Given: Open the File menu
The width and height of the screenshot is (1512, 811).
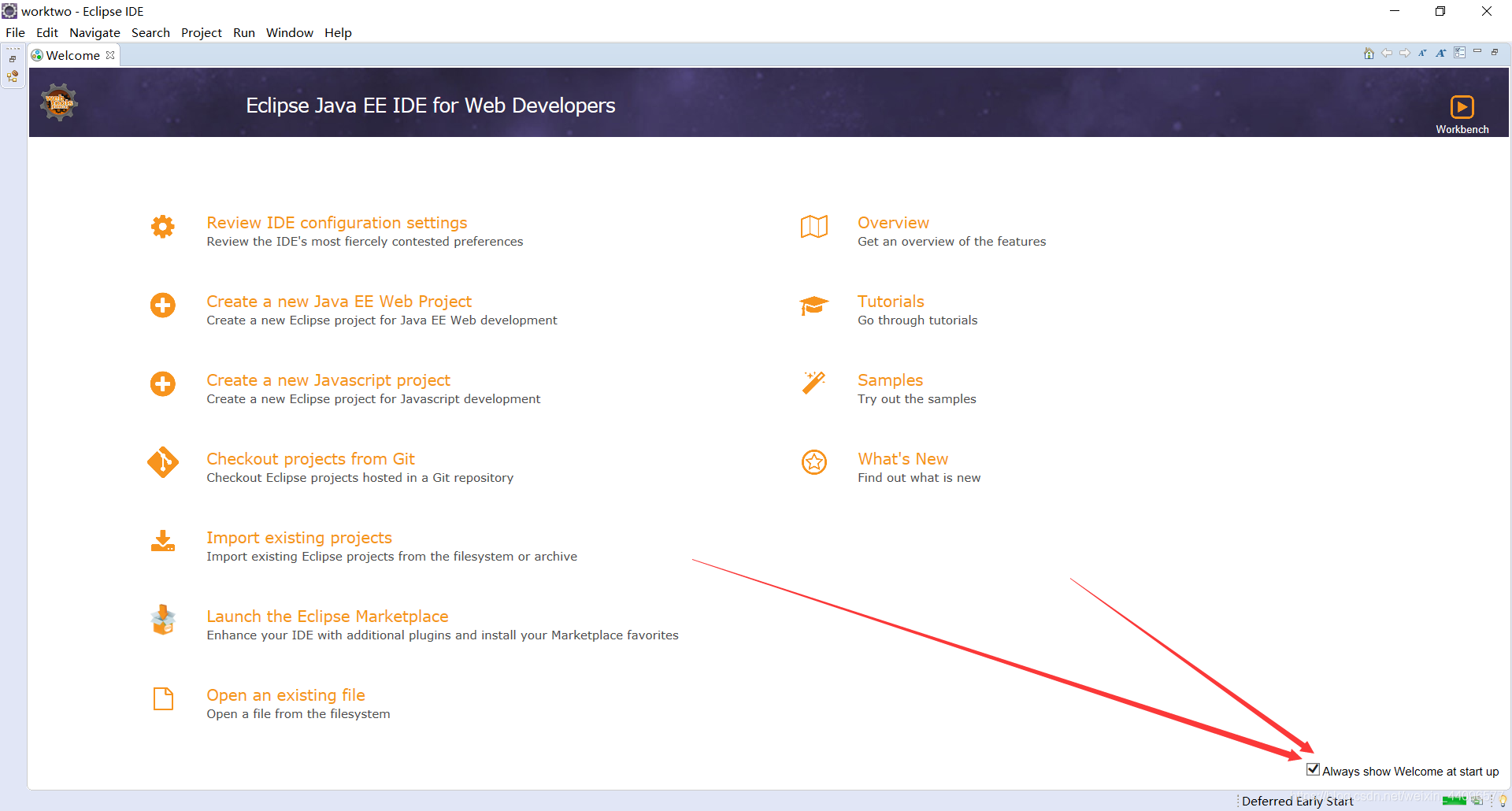Looking at the screenshot, I should [x=15, y=32].
